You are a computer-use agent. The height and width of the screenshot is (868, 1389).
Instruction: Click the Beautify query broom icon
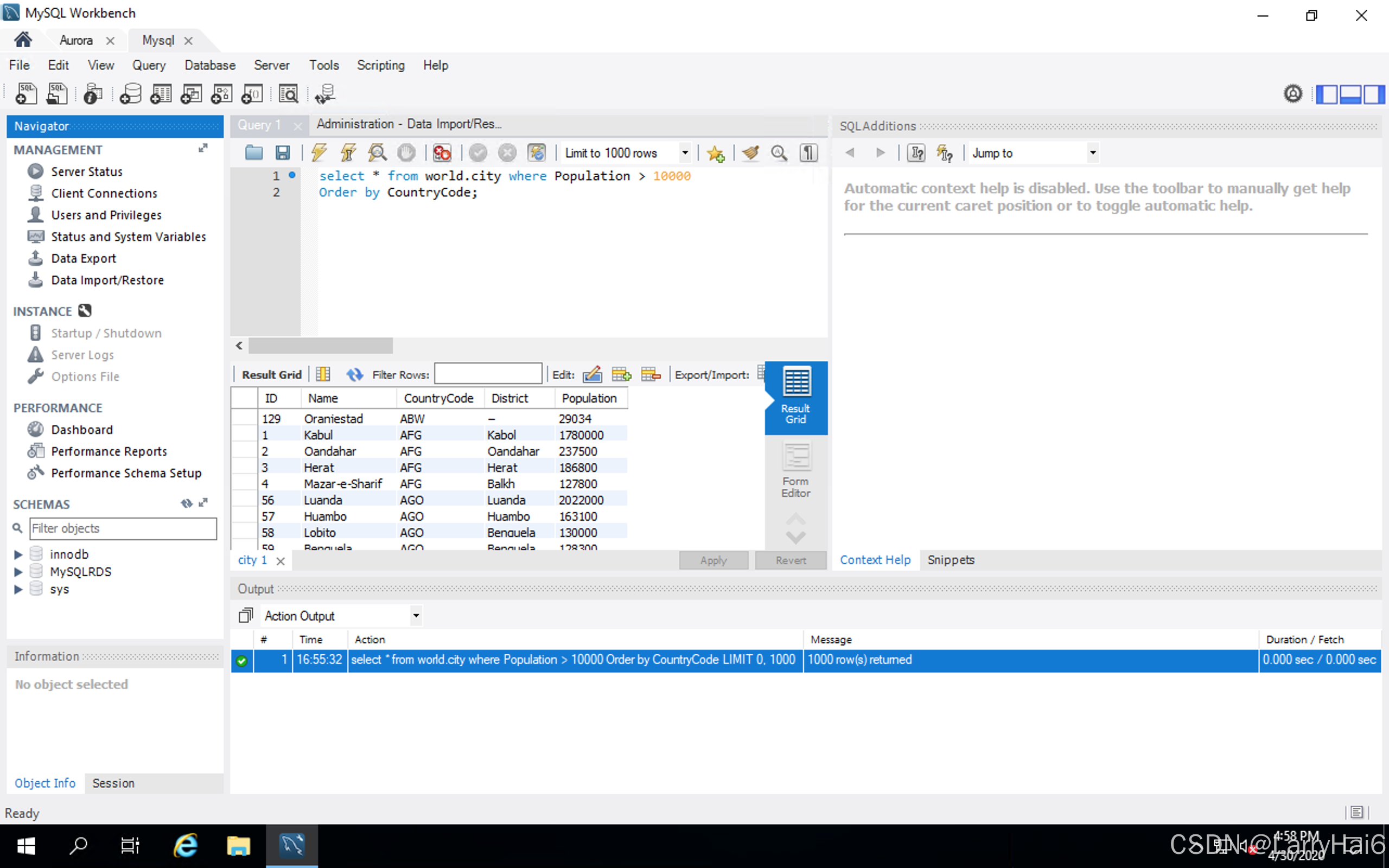point(750,152)
